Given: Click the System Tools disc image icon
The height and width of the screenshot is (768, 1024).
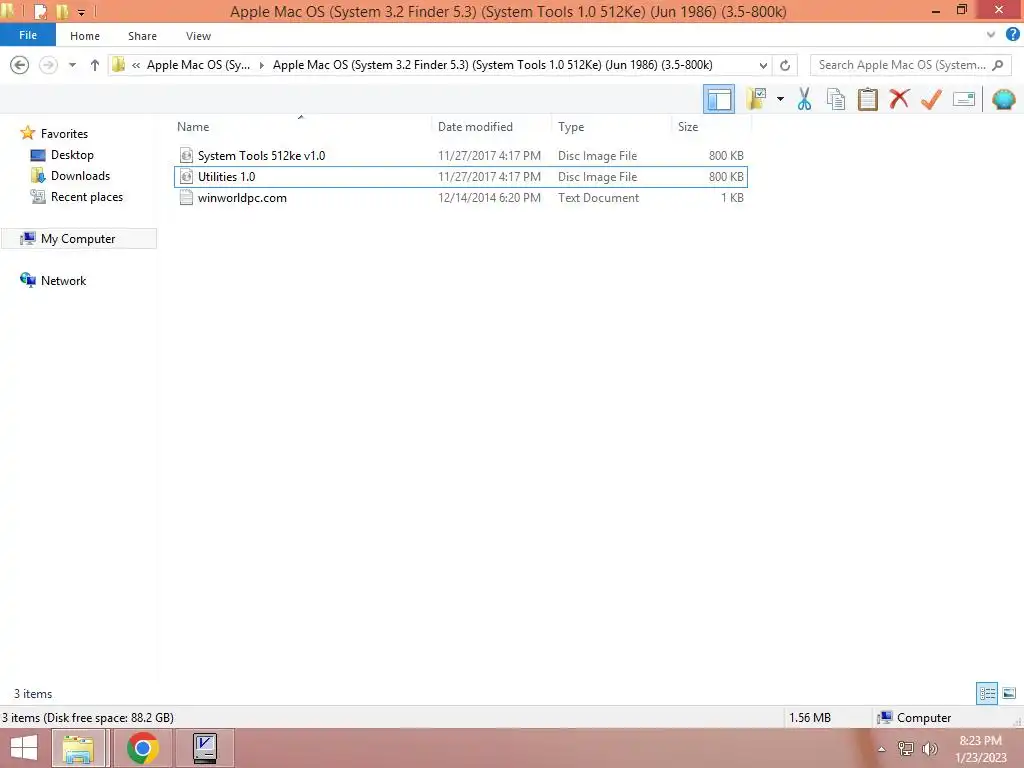Looking at the screenshot, I should pos(186,155).
